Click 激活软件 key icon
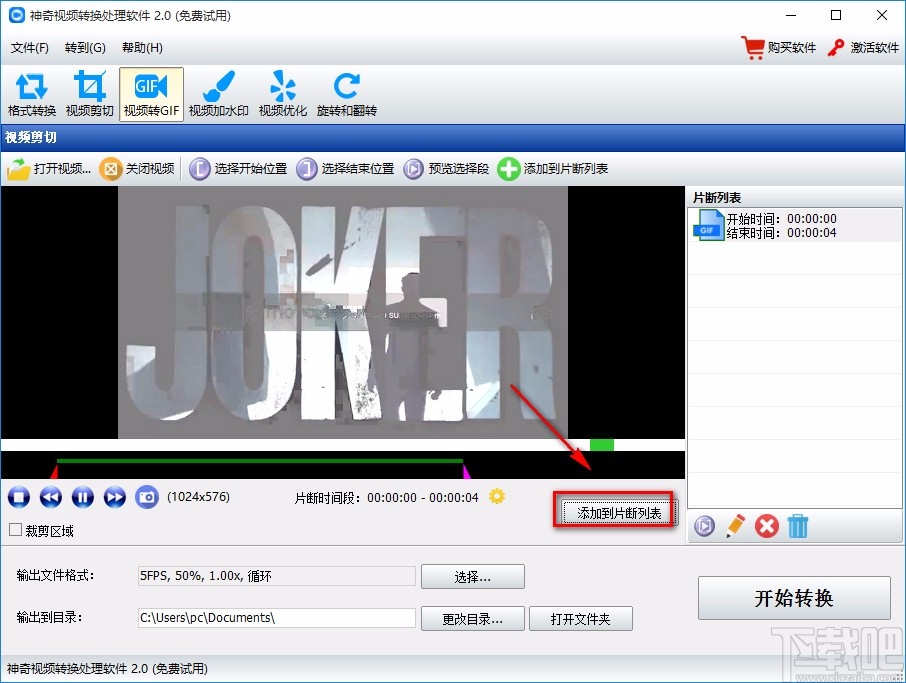The height and width of the screenshot is (683, 906). point(863,47)
